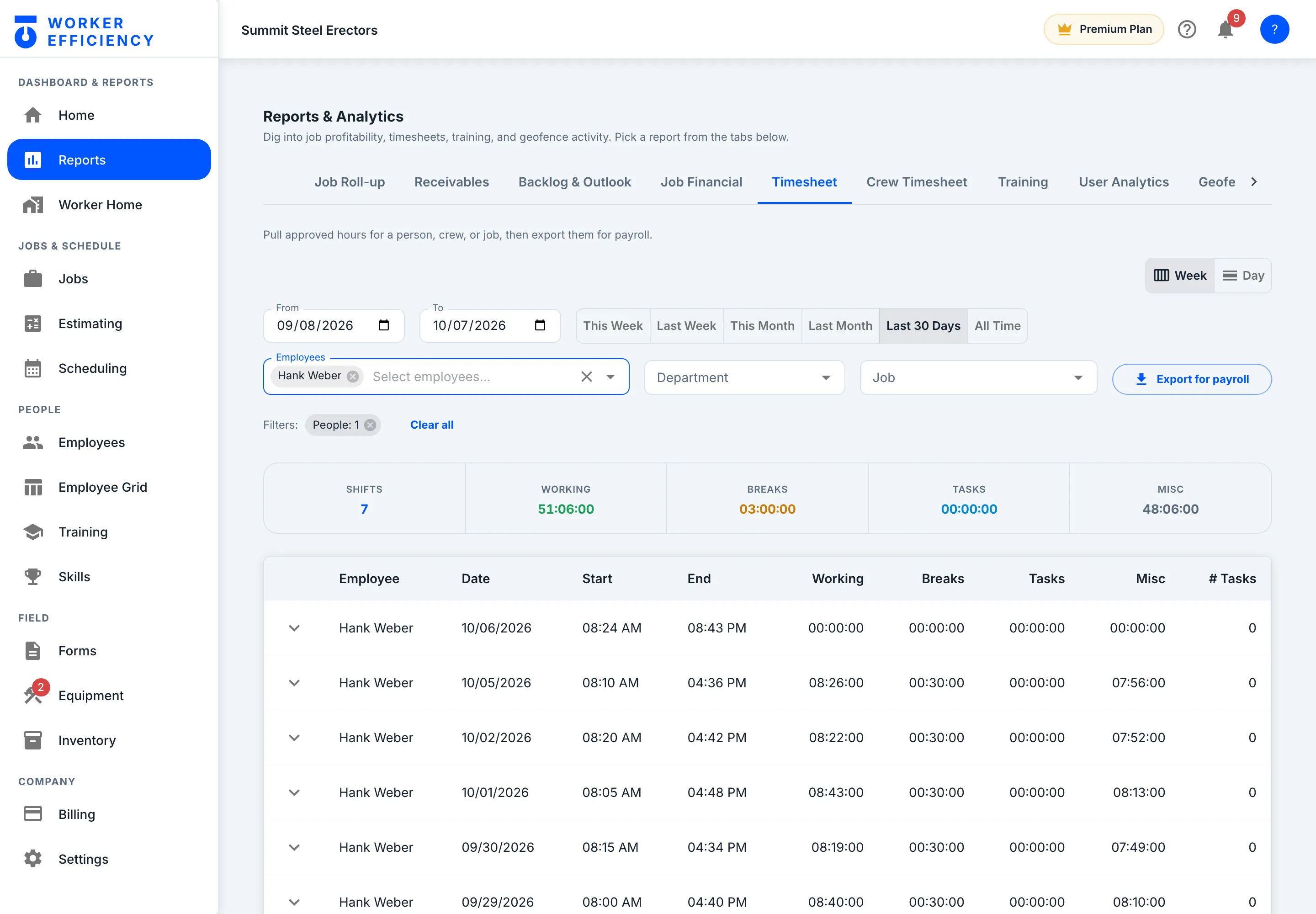Image resolution: width=1316 pixels, height=914 pixels.
Task: Open the Job dropdown
Action: point(978,377)
